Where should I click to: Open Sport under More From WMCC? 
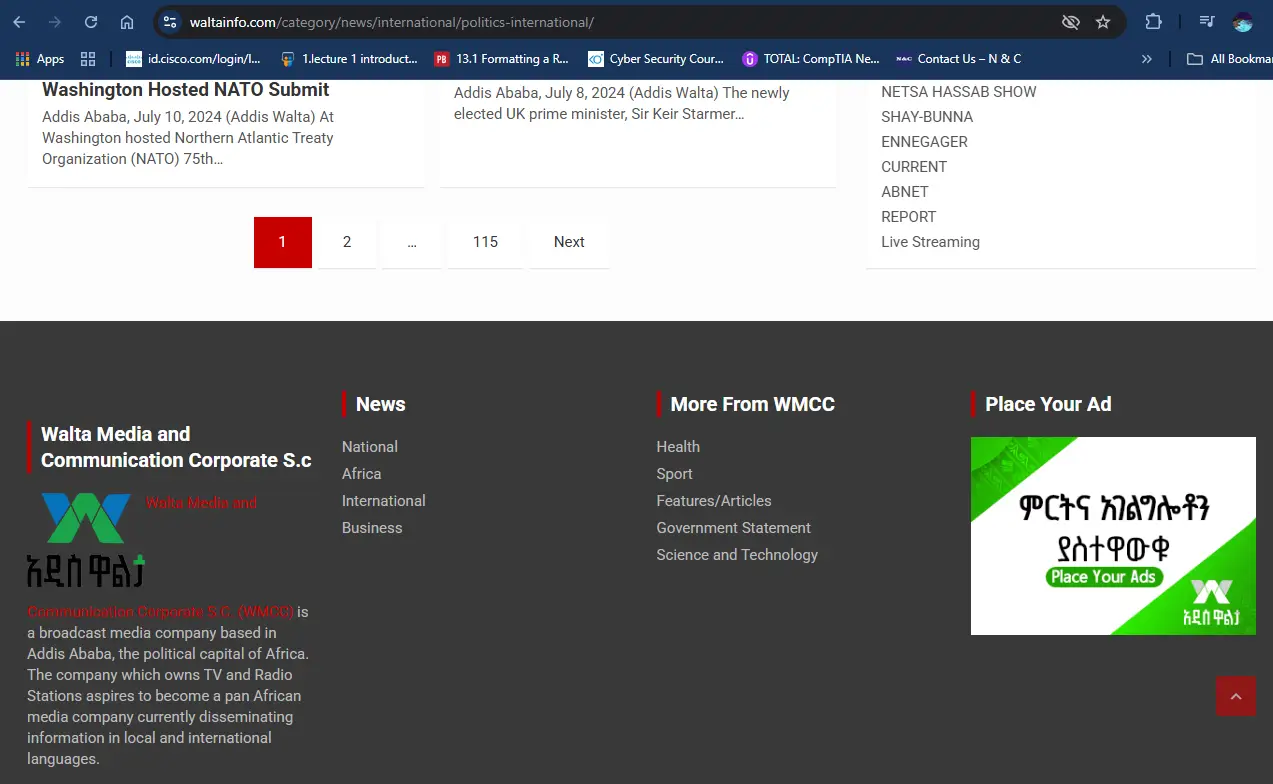coord(674,474)
